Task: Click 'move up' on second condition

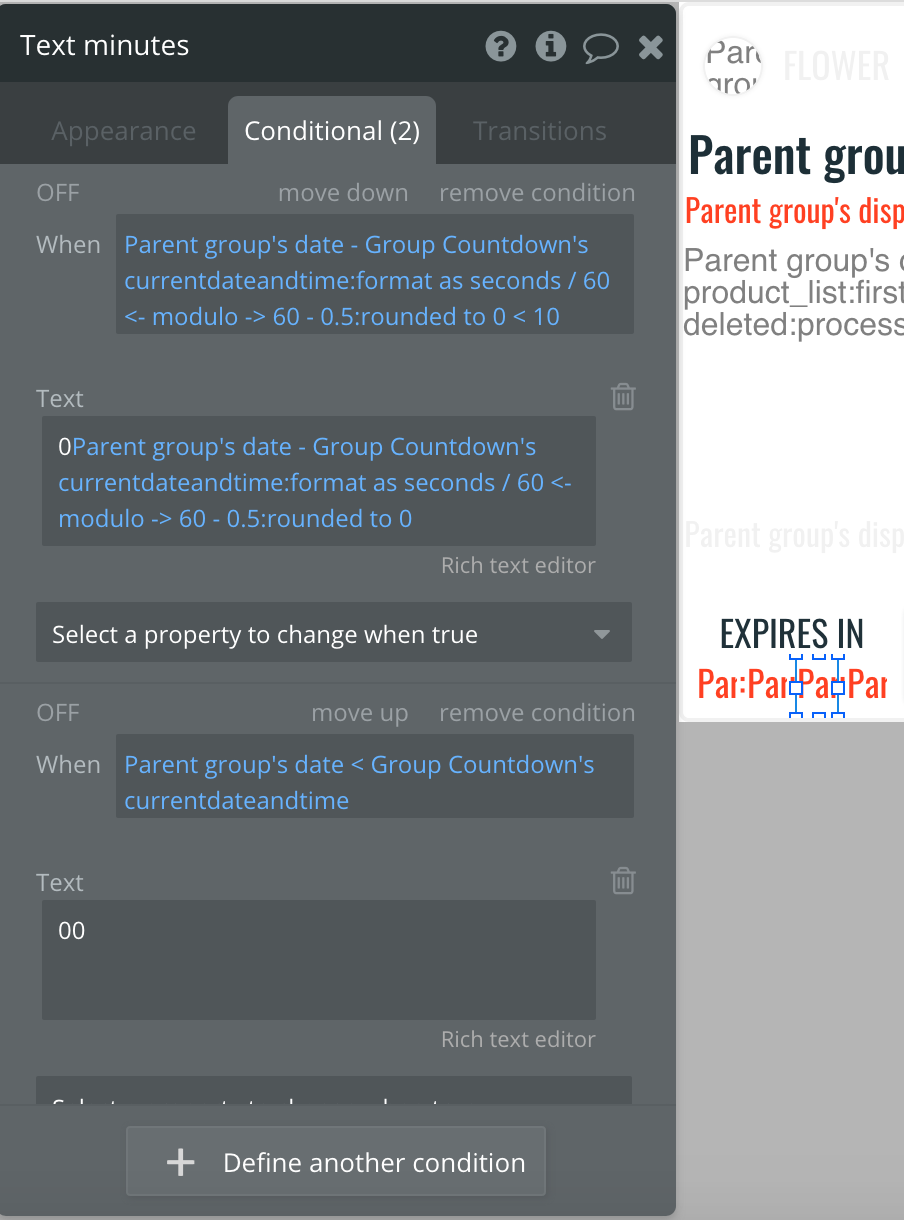Action: [x=360, y=713]
